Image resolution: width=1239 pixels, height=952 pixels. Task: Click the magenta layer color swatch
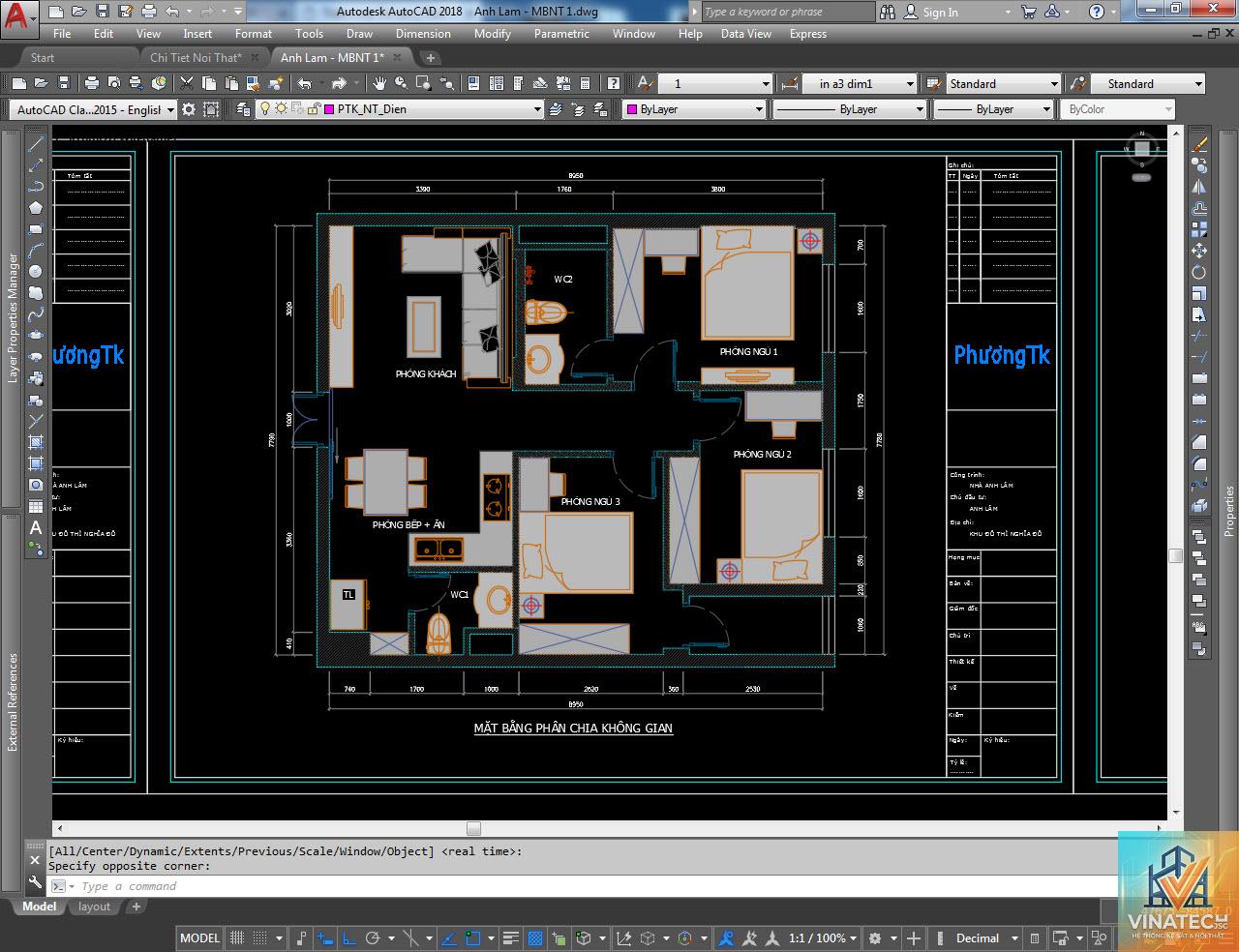tap(329, 109)
